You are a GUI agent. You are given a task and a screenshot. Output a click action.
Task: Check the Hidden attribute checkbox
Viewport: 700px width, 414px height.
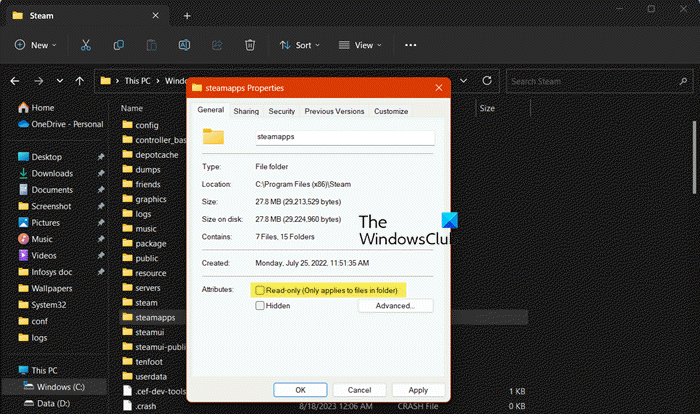point(260,306)
